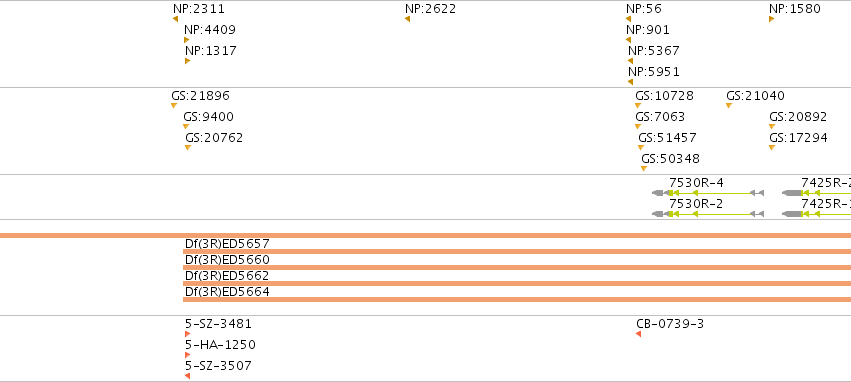Click the NP:5951 arrow marker
This screenshot has width=851, height=382.
pos(630,82)
